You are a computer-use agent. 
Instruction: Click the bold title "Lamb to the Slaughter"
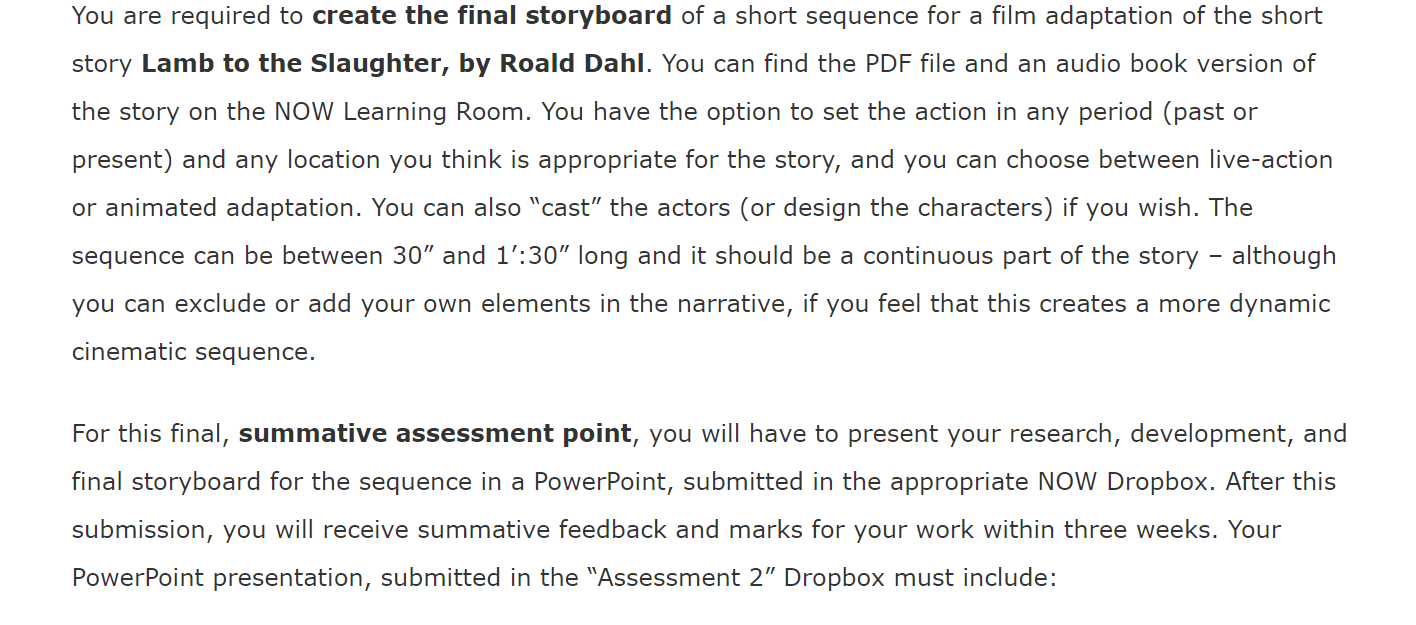(x=296, y=64)
